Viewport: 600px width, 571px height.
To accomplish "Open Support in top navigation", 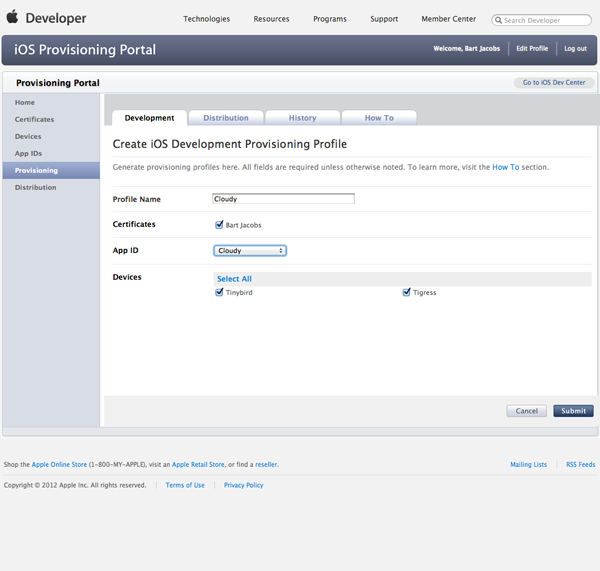I will pos(384,19).
